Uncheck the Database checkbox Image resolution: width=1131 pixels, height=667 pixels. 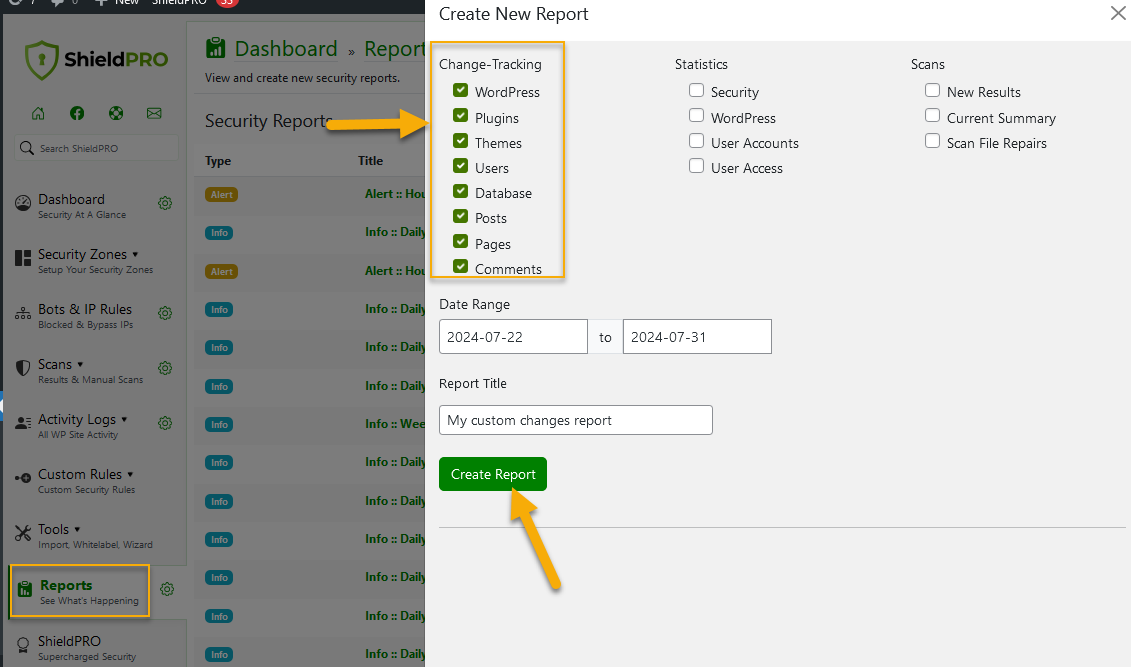[460, 191]
